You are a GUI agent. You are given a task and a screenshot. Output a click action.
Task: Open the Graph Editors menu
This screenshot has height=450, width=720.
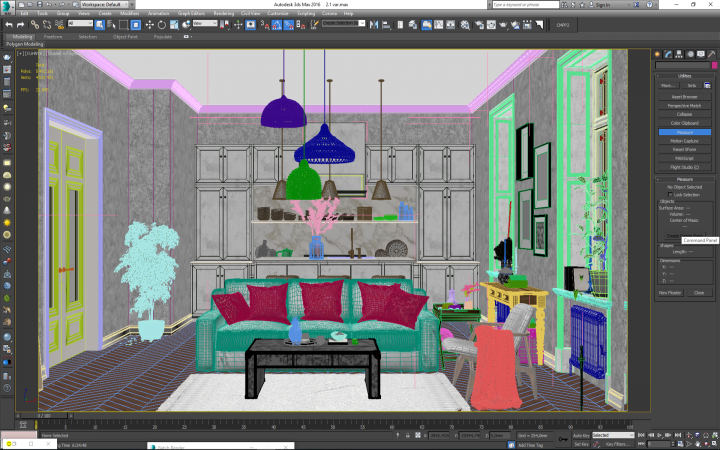[191, 14]
